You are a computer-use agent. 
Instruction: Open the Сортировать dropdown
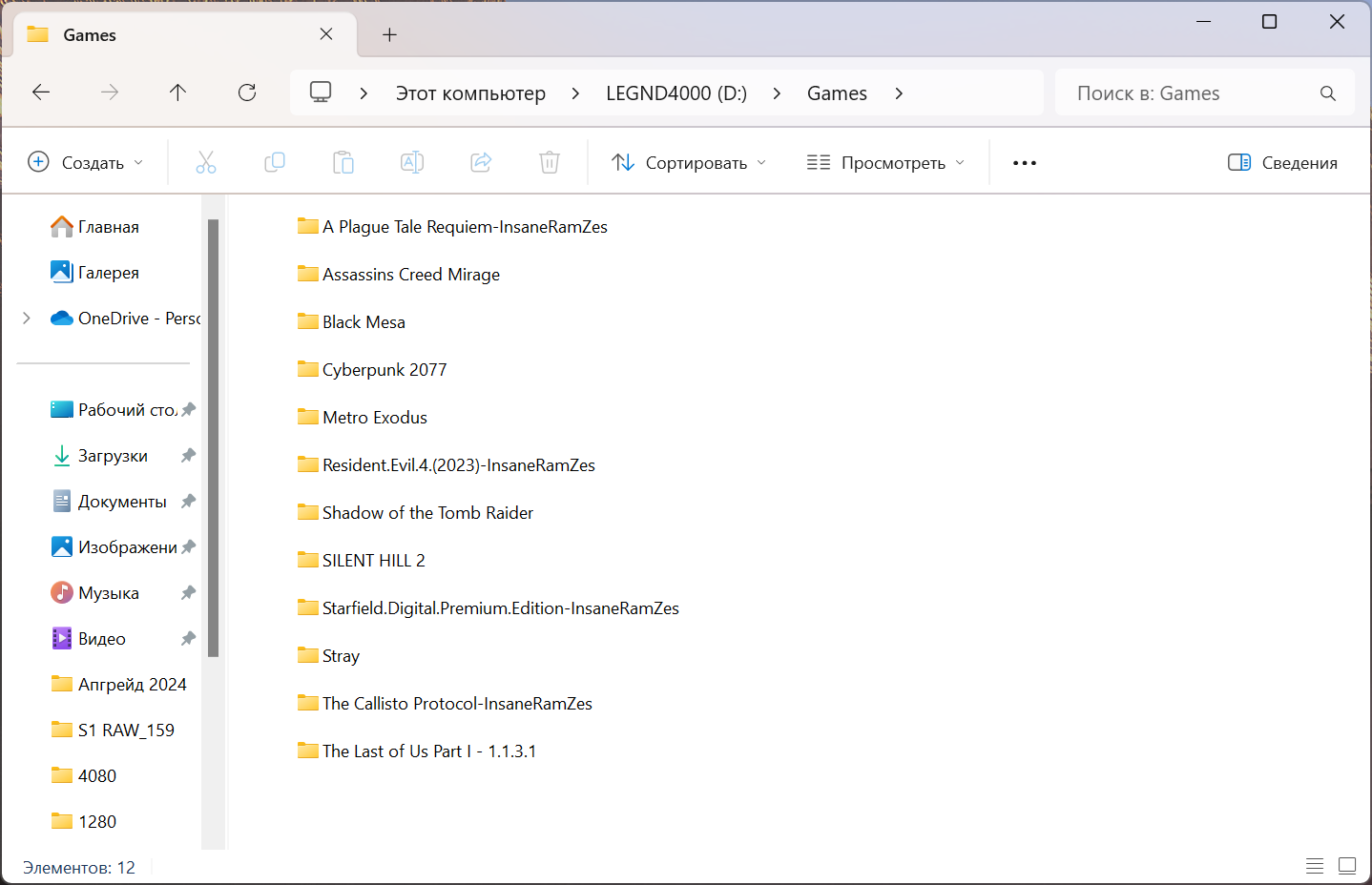[x=689, y=162]
